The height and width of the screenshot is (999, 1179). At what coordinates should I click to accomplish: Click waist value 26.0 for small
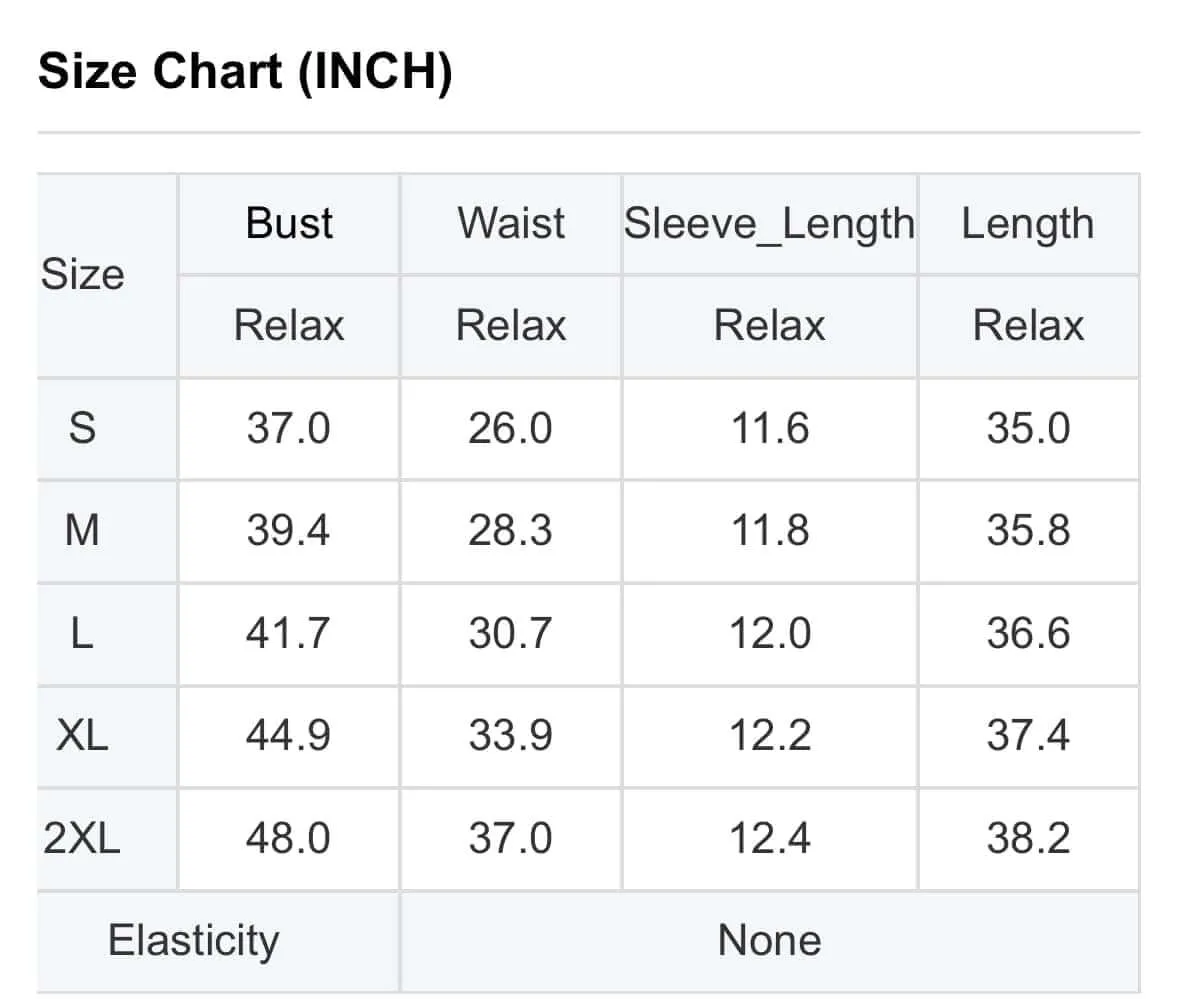(x=511, y=428)
